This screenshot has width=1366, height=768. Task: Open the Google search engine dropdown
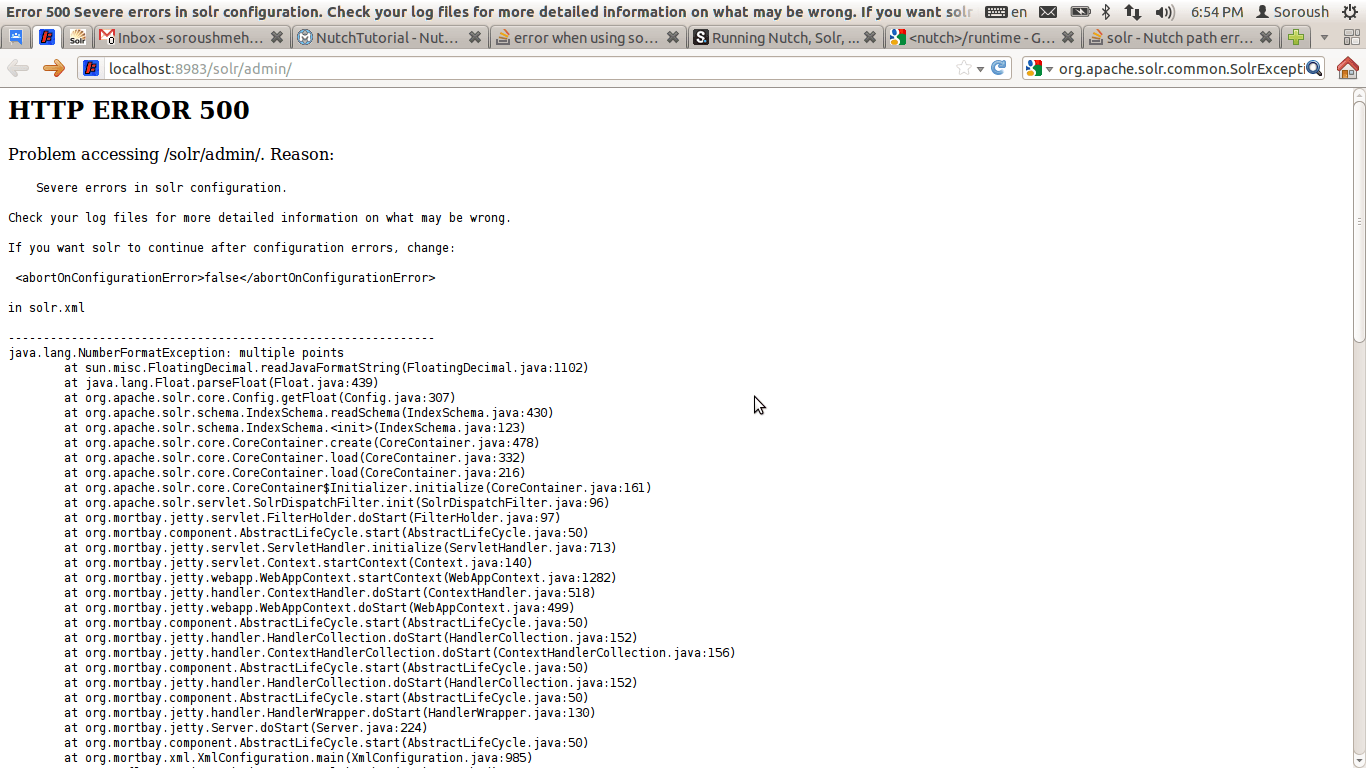[x=1040, y=68]
